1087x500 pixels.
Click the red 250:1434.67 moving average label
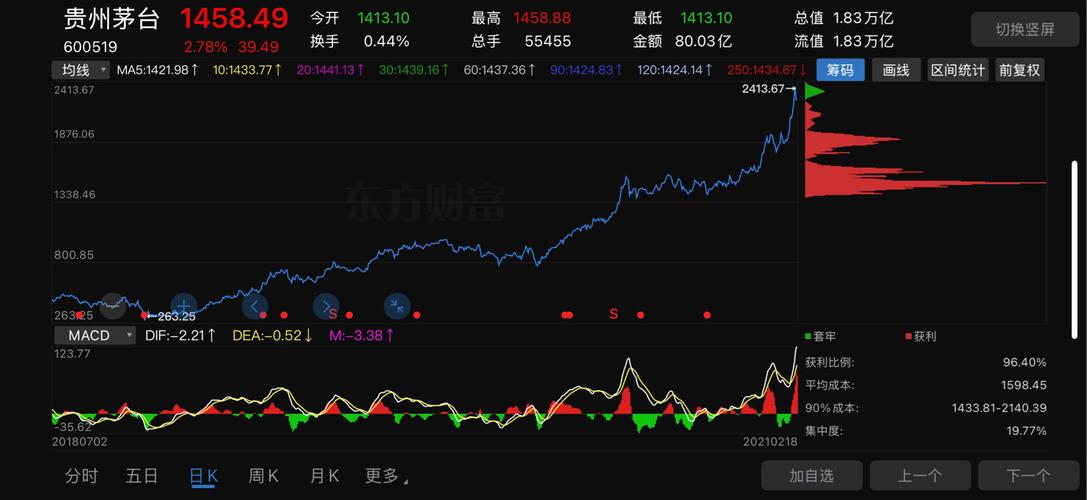point(767,70)
